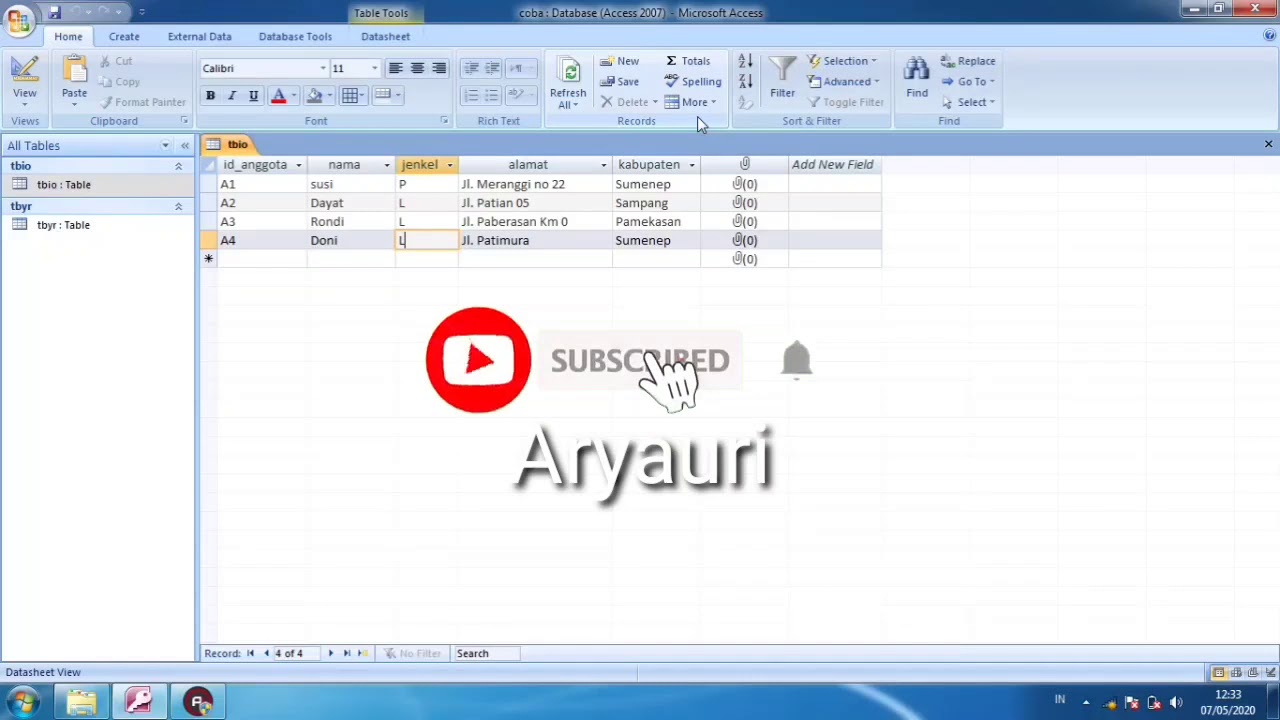Collapse the tbio group in navigation pane
Viewport: 1280px width, 720px height.
pyautogui.click(x=178, y=166)
